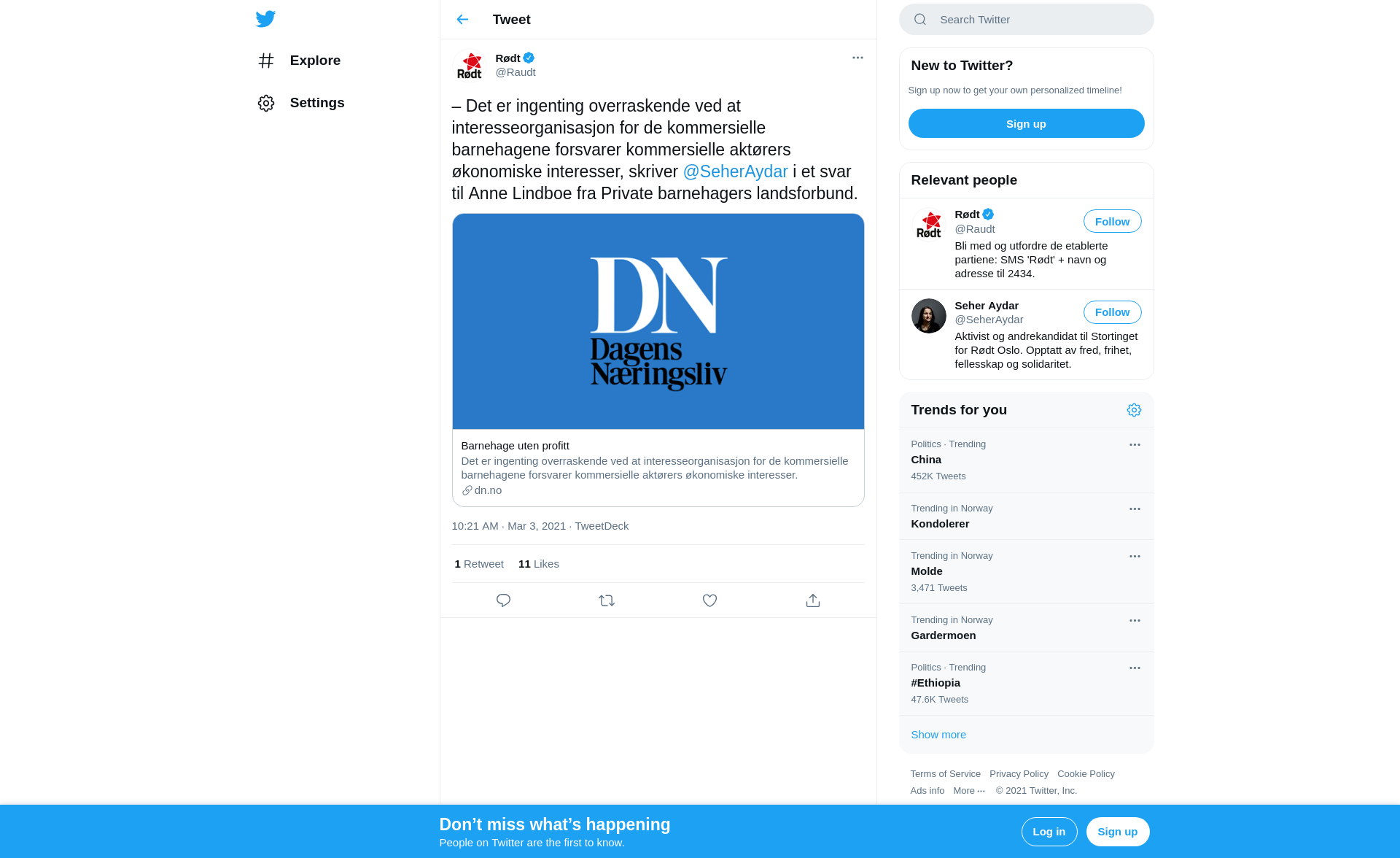Screen dimensions: 1400x858
Task: Open more options for China trend
Action: pyautogui.click(x=1135, y=445)
